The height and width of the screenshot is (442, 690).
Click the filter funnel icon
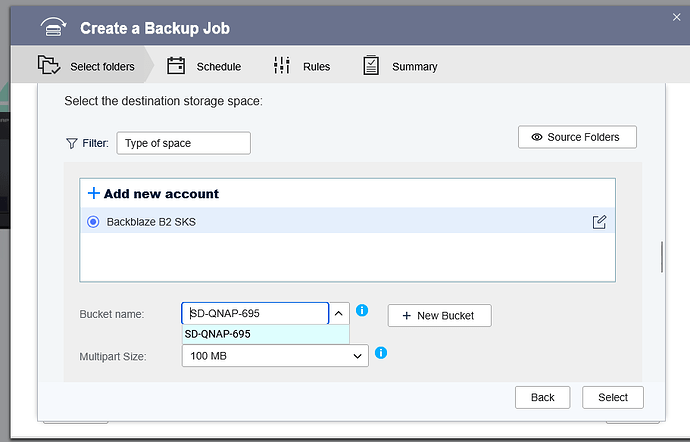point(71,143)
